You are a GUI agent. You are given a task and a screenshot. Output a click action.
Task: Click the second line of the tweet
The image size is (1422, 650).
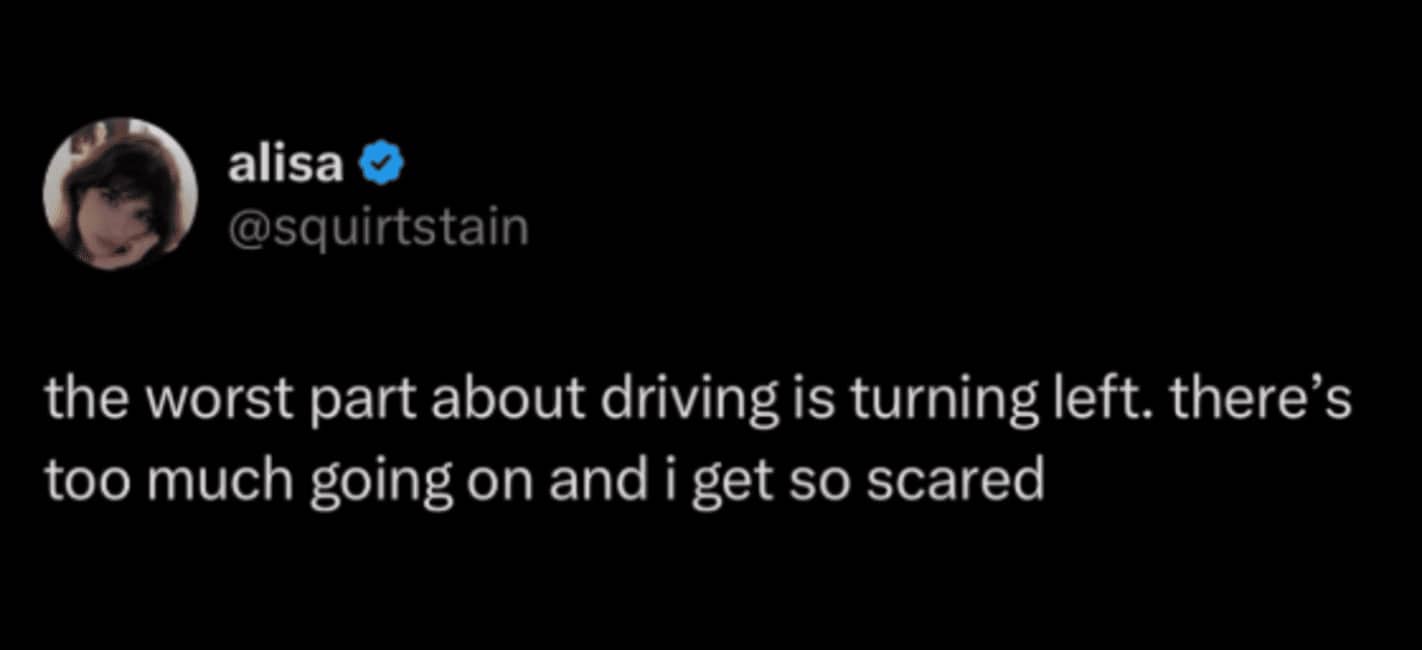544,482
